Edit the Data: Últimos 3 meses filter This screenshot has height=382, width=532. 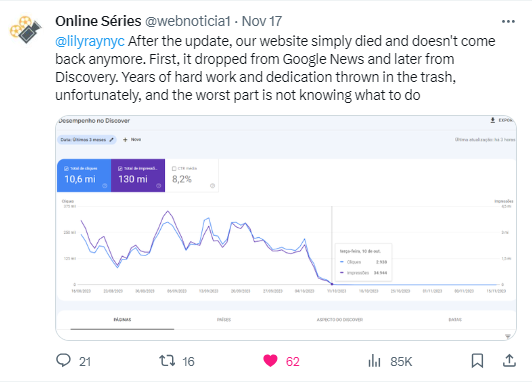87,139
